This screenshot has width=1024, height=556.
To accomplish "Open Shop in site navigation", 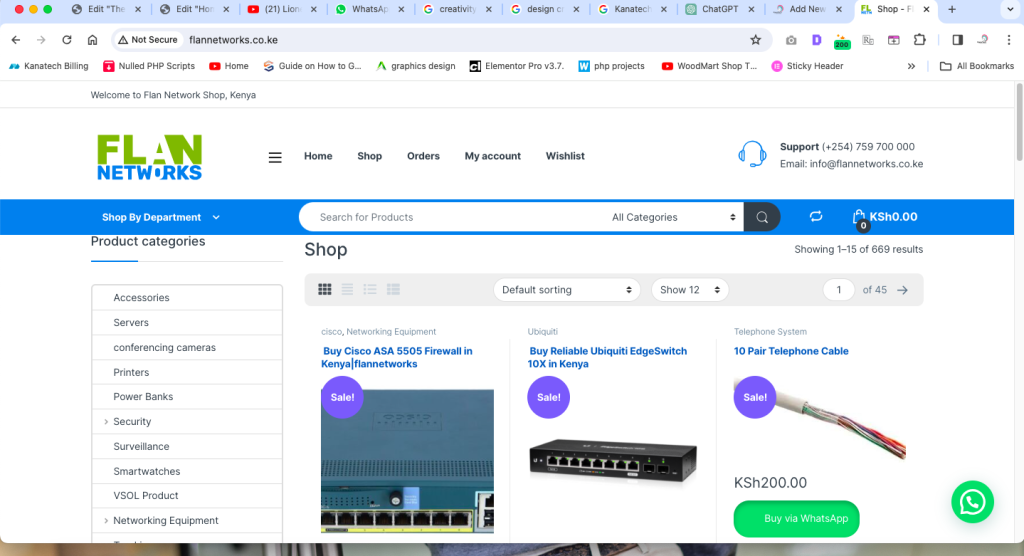I will (370, 156).
